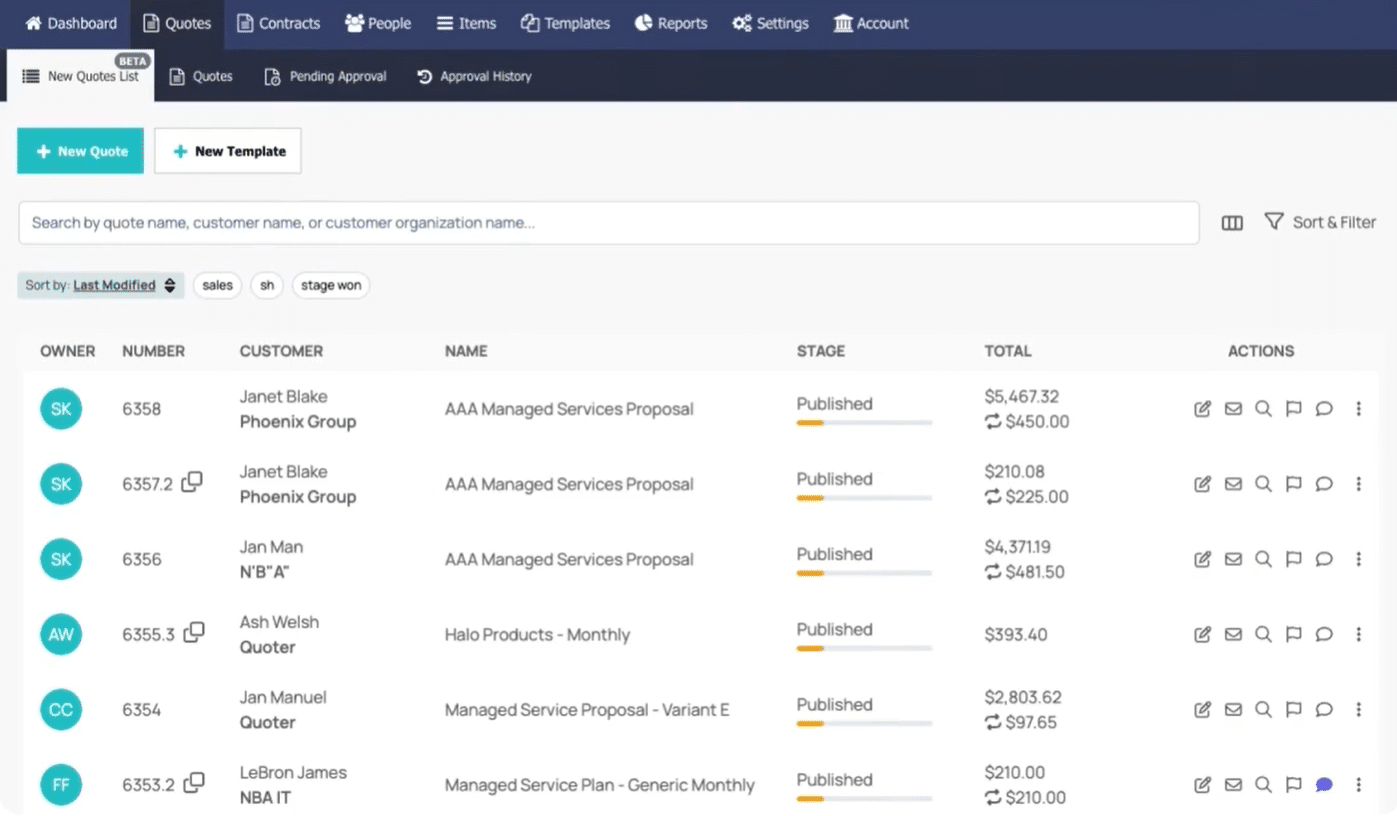
Task: Click magnifier preview icon for quote 6356
Action: [1263, 559]
